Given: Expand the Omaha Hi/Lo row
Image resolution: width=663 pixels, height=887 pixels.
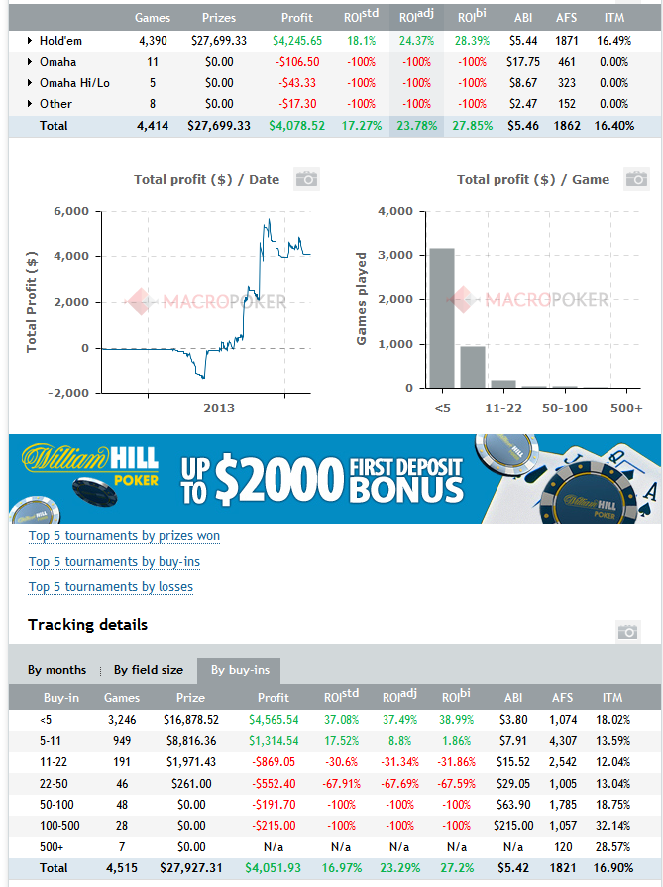Looking at the screenshot, I should coord(30,83).
